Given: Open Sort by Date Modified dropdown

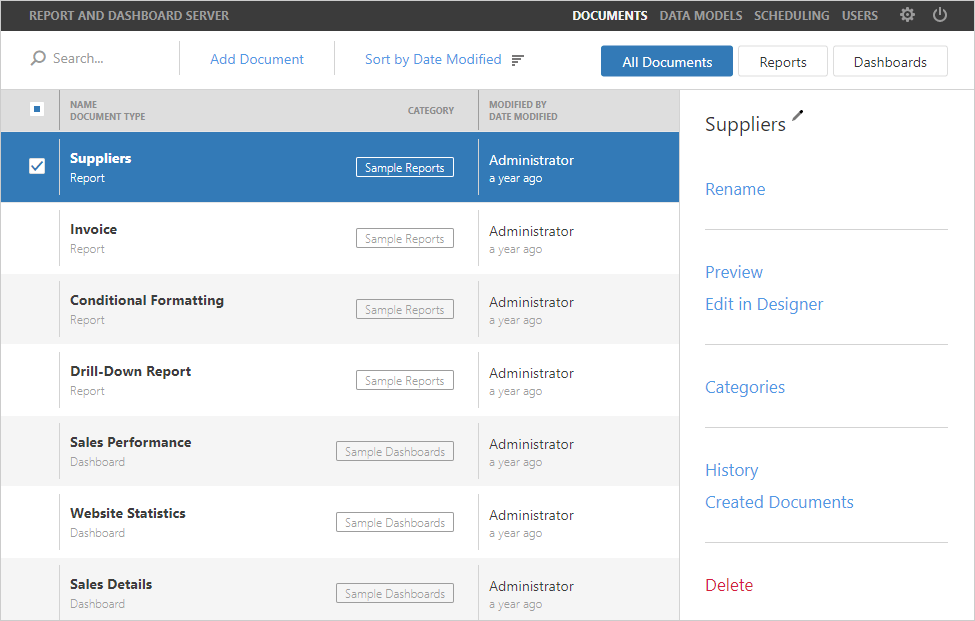Looking at the screenshot, I should (x=433, y=60).
